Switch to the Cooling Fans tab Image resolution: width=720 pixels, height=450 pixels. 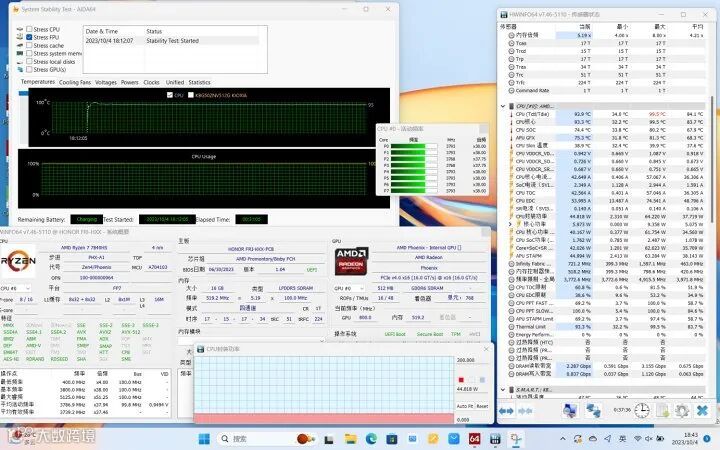coord(75,82)
